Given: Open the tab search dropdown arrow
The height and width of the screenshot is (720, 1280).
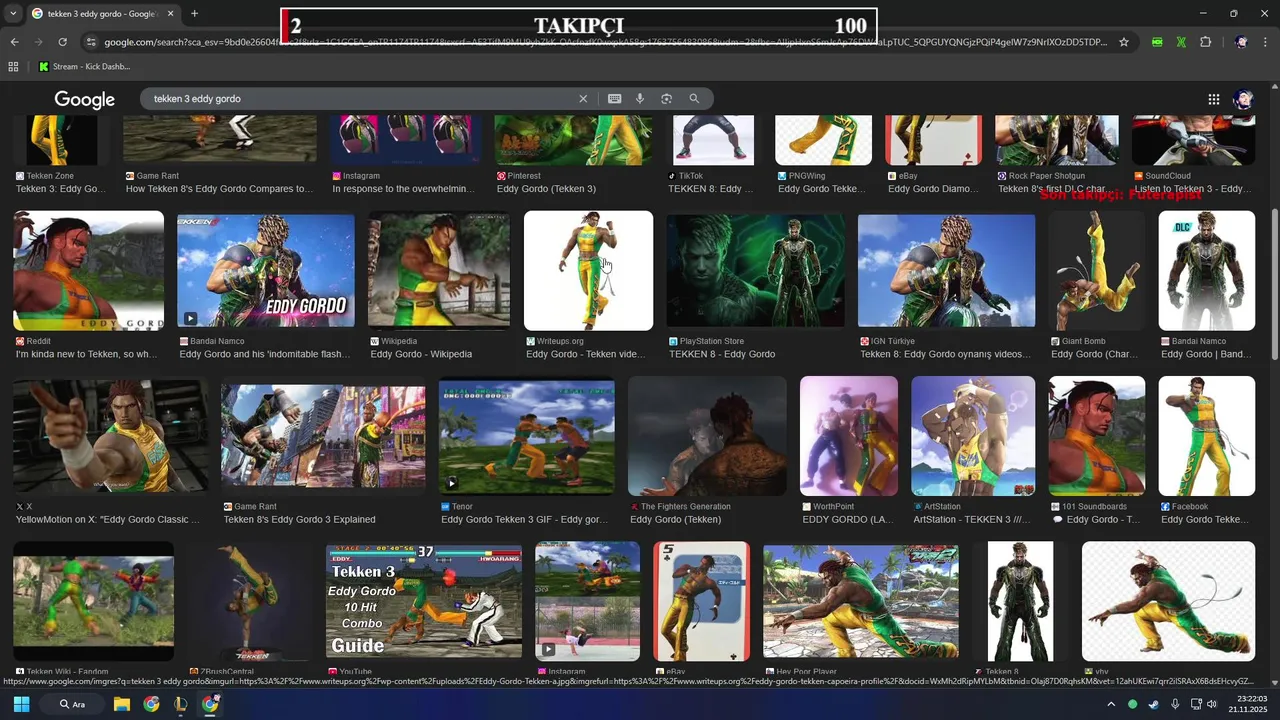Looking at the screenshot, I should coord(13,13).
